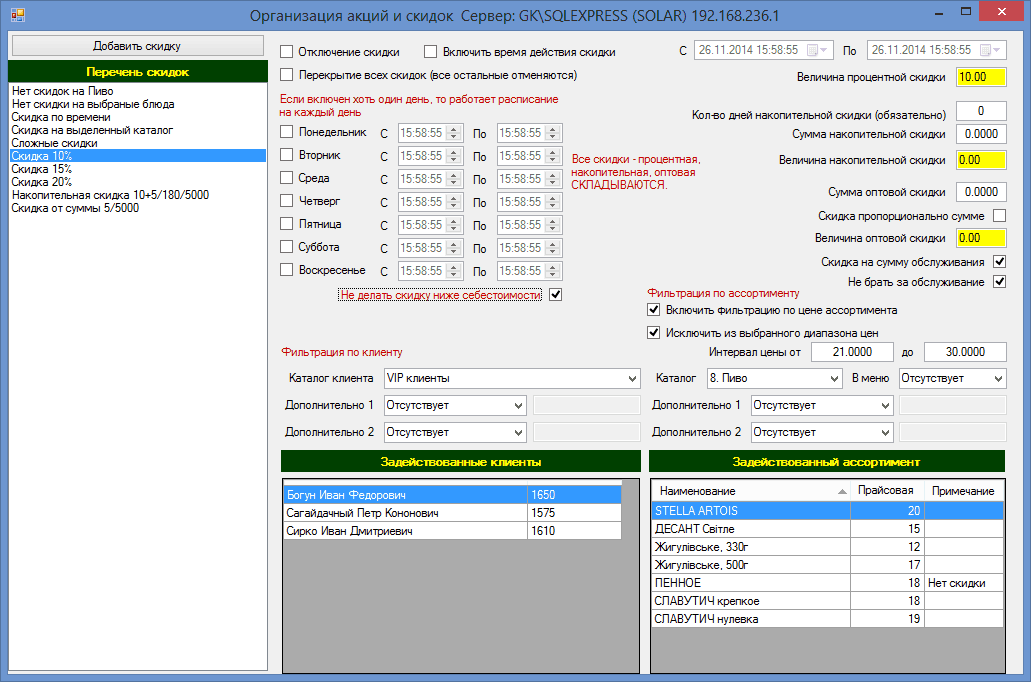Select 'СЛАВУТИЧ крепкое' assortment row
This screenshot has height=682, width=1031.
828,600
